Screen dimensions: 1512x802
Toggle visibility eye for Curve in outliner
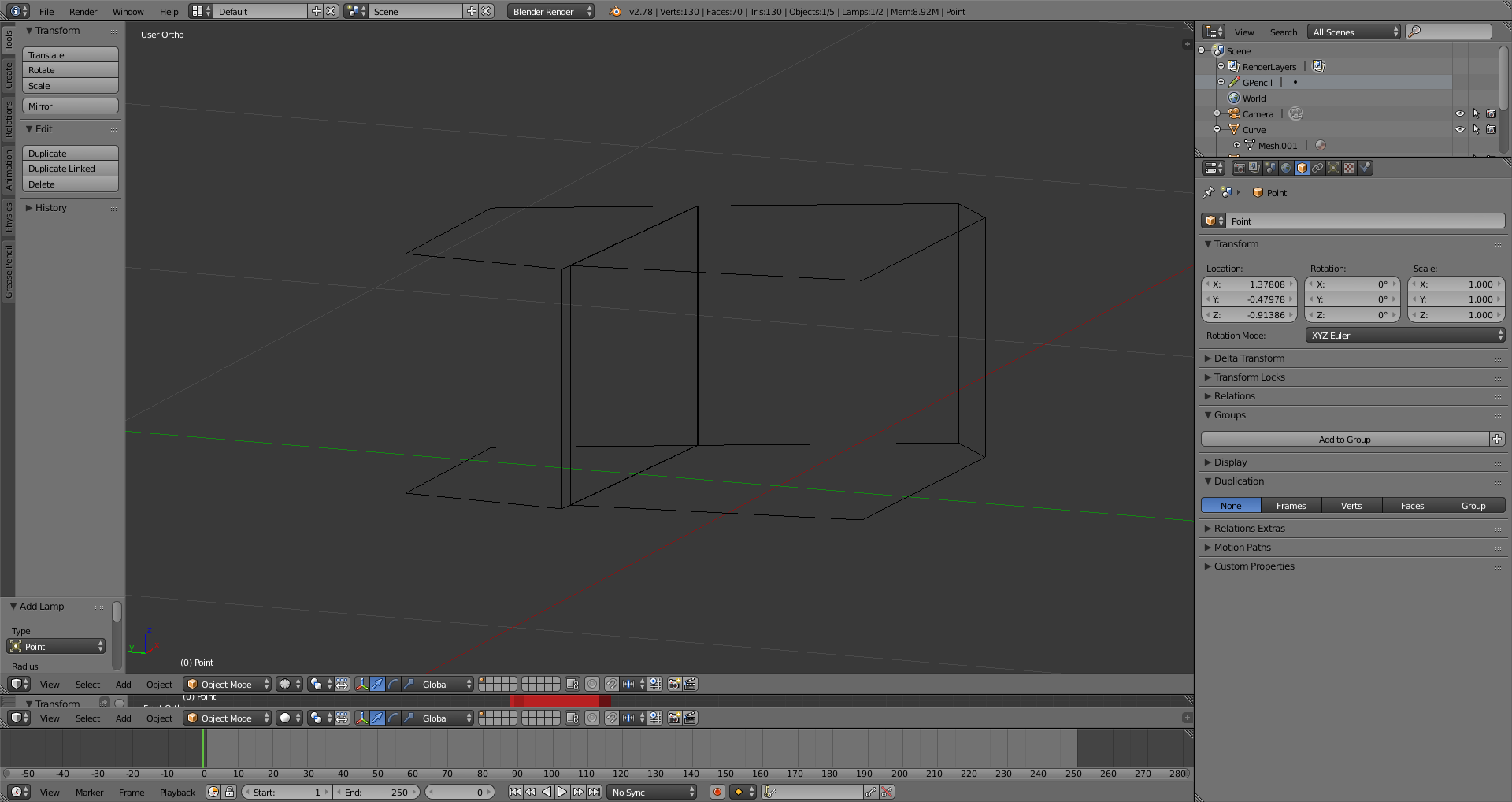(x=1460, y=129)
